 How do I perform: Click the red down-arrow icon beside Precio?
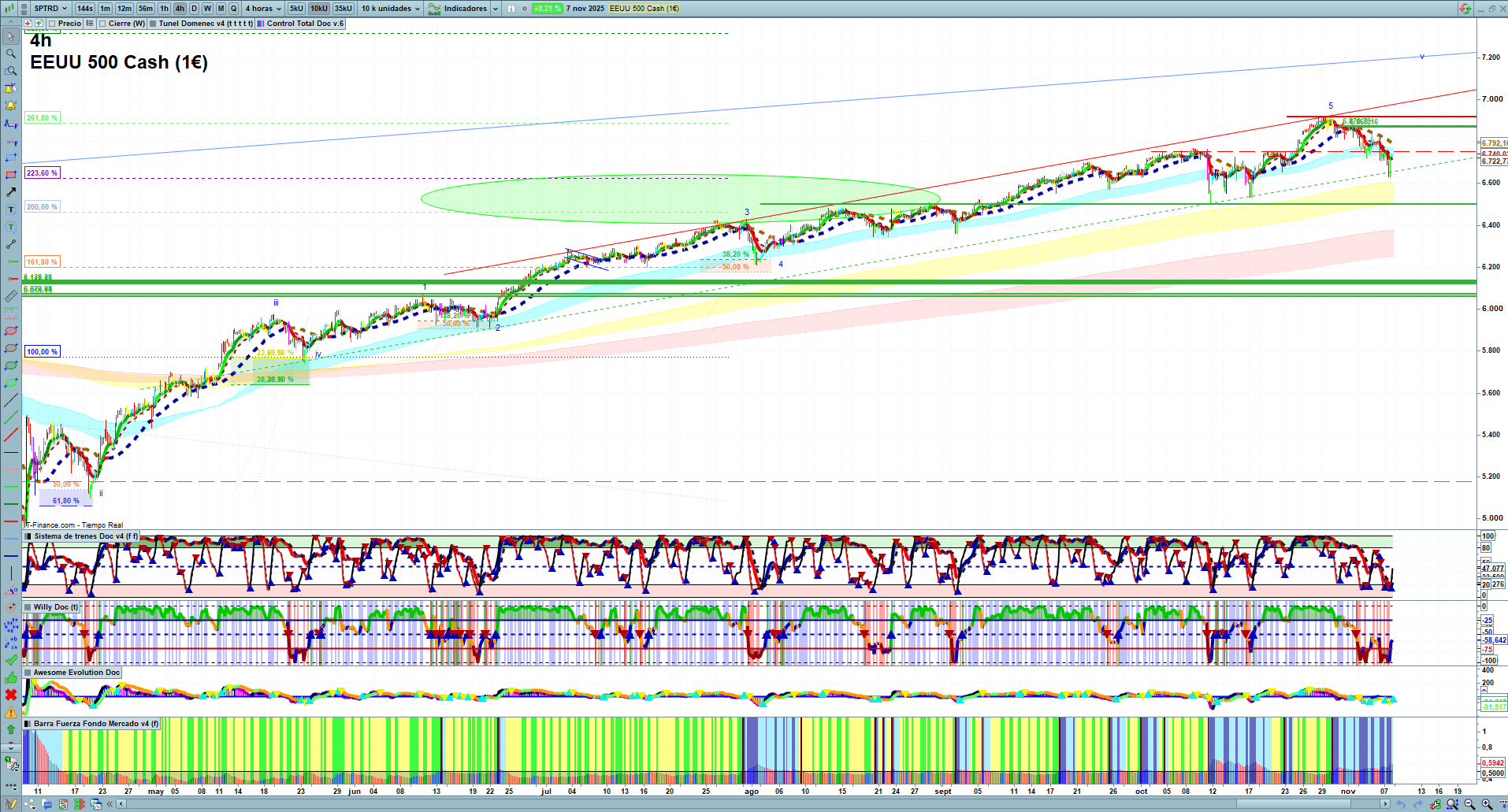[28, 24]
